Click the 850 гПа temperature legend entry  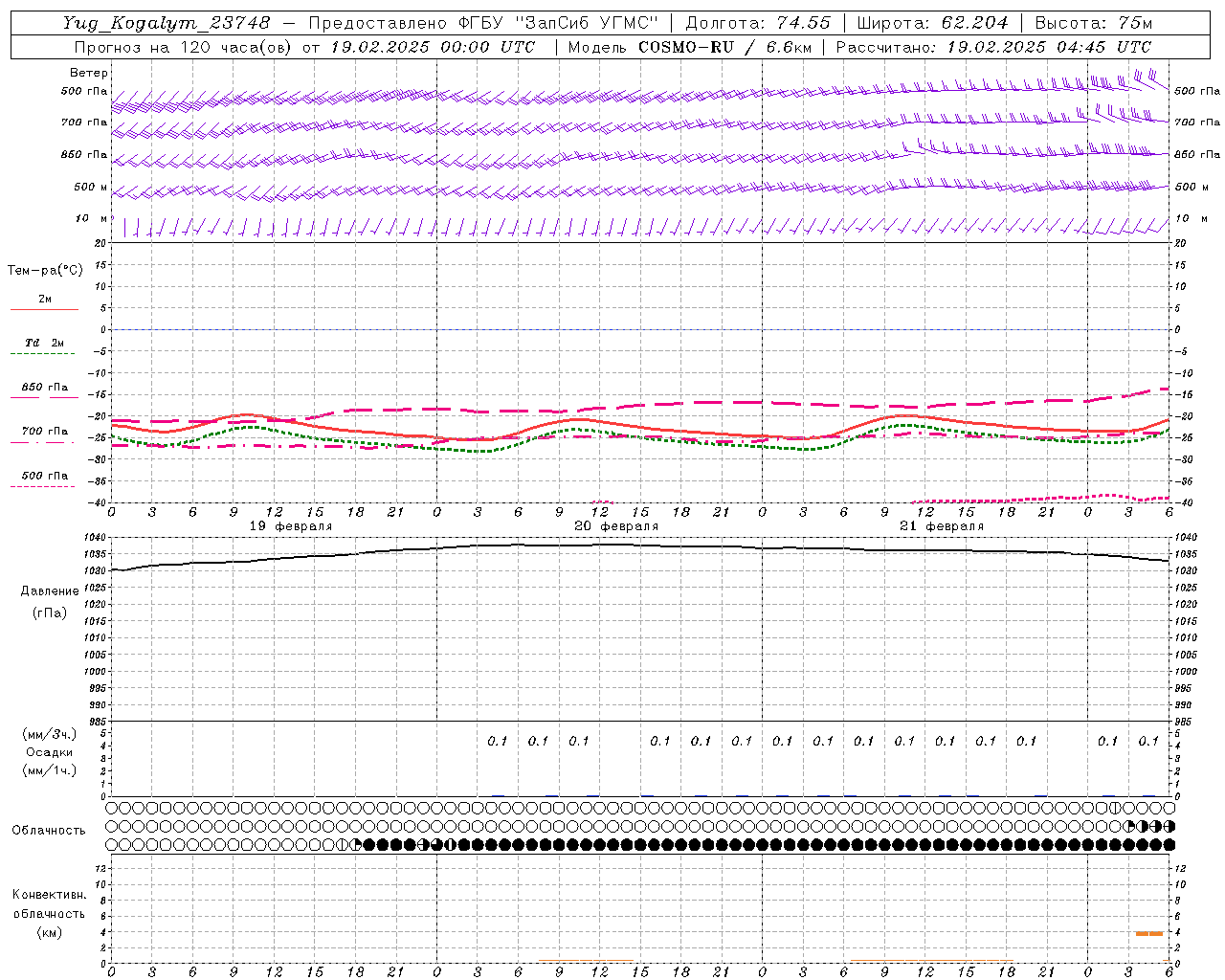pyautogui.click(x=45, y=388)
